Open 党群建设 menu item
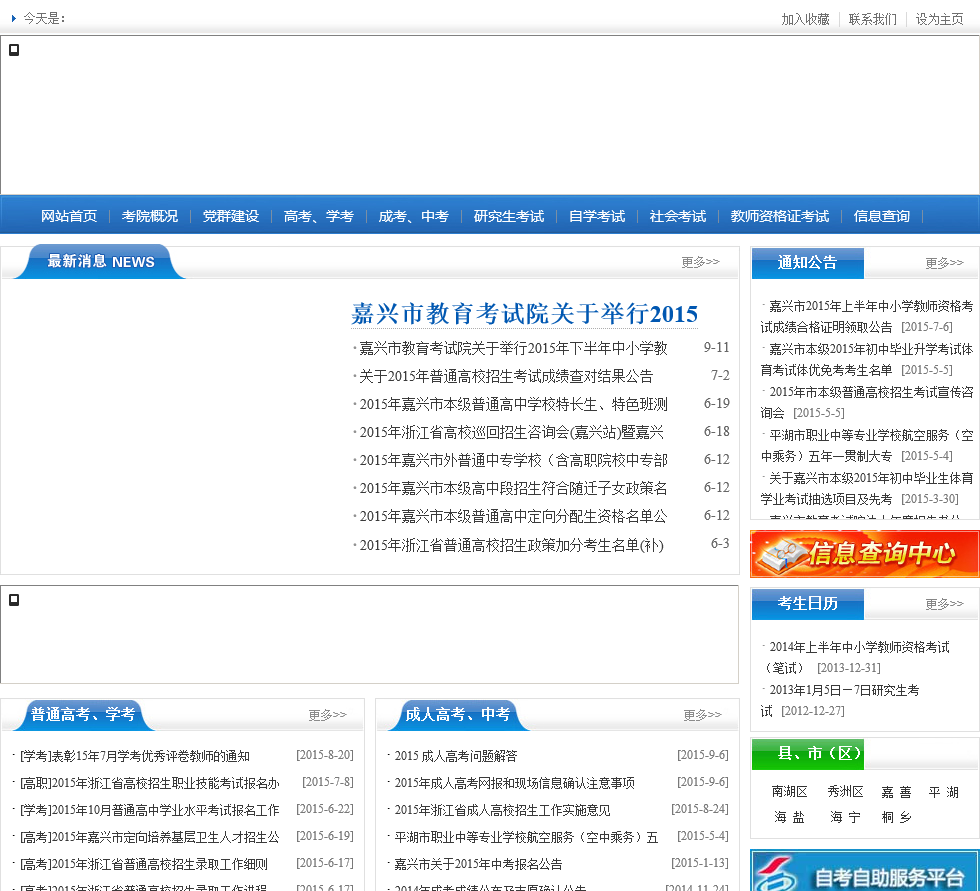This screenshot has width=980, height=891. (x=231, y=216)
